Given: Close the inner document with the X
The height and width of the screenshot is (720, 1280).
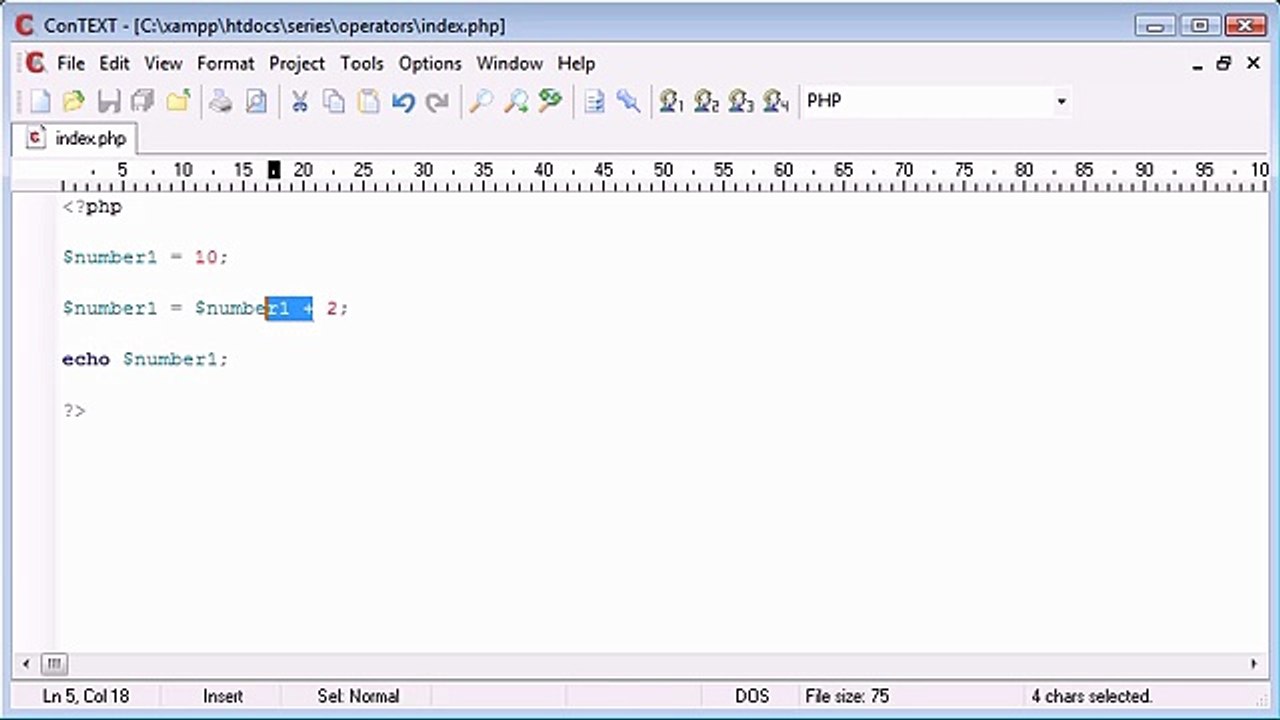Looking at the screenshot, I should pos(1253,64).
